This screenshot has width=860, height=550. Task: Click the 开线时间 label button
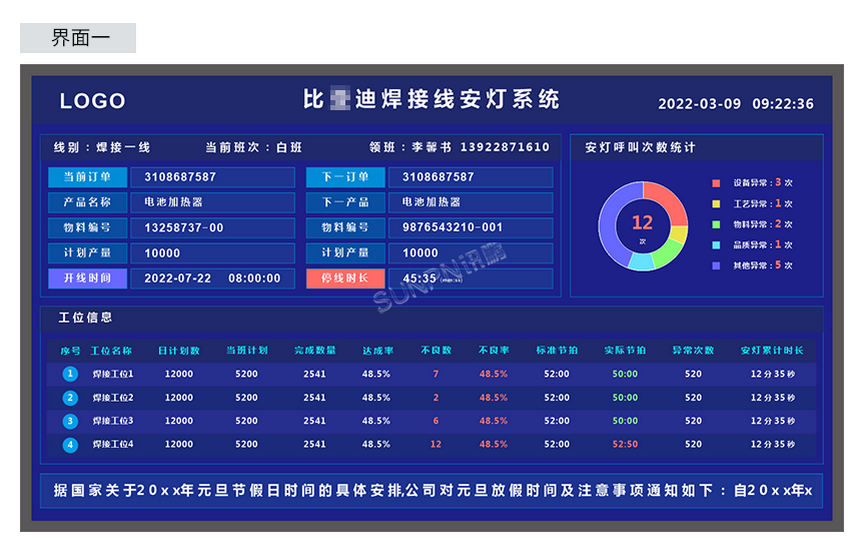click(x=88, y=278)
